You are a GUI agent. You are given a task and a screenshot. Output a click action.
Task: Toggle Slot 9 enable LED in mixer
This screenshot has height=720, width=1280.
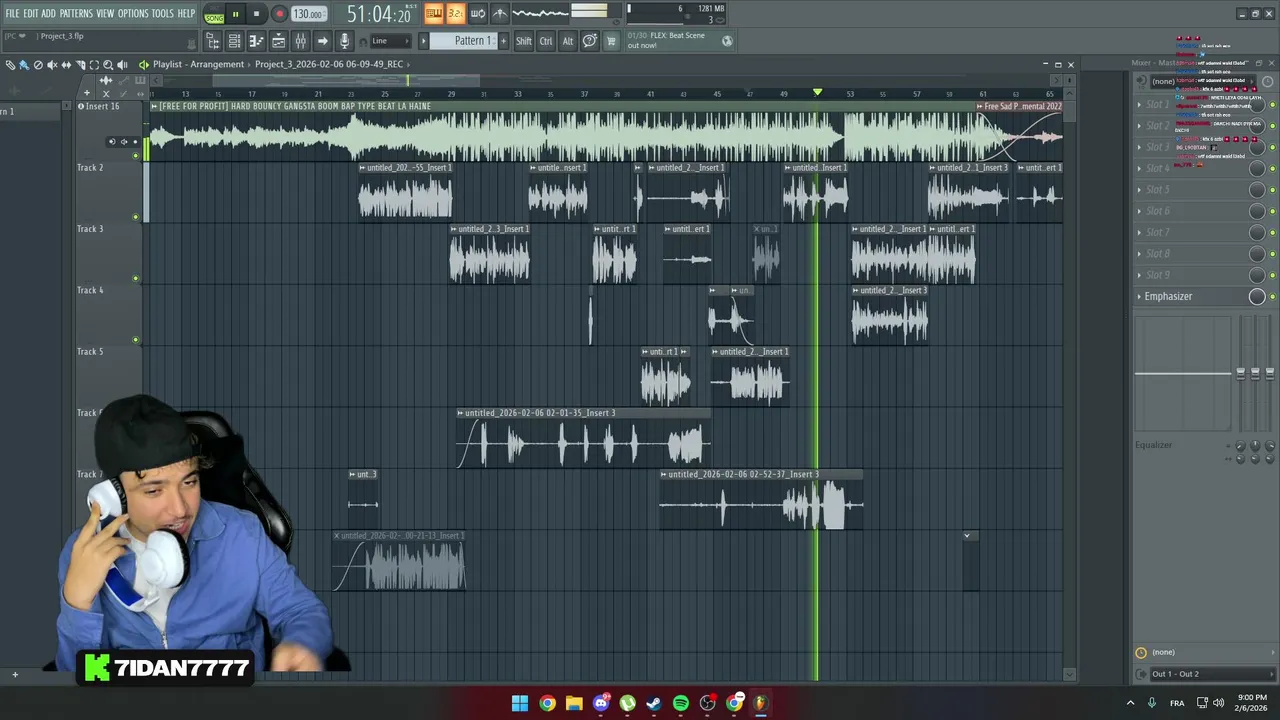point(1273,275)
